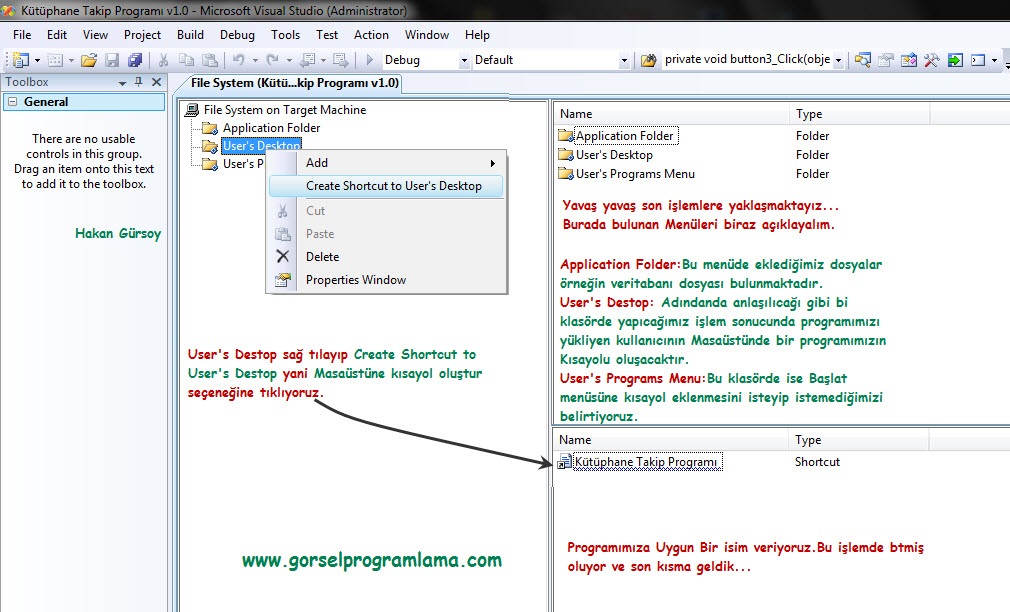
Task: Click the Solution Explorer toolbar icon
Action: point(862,60)
